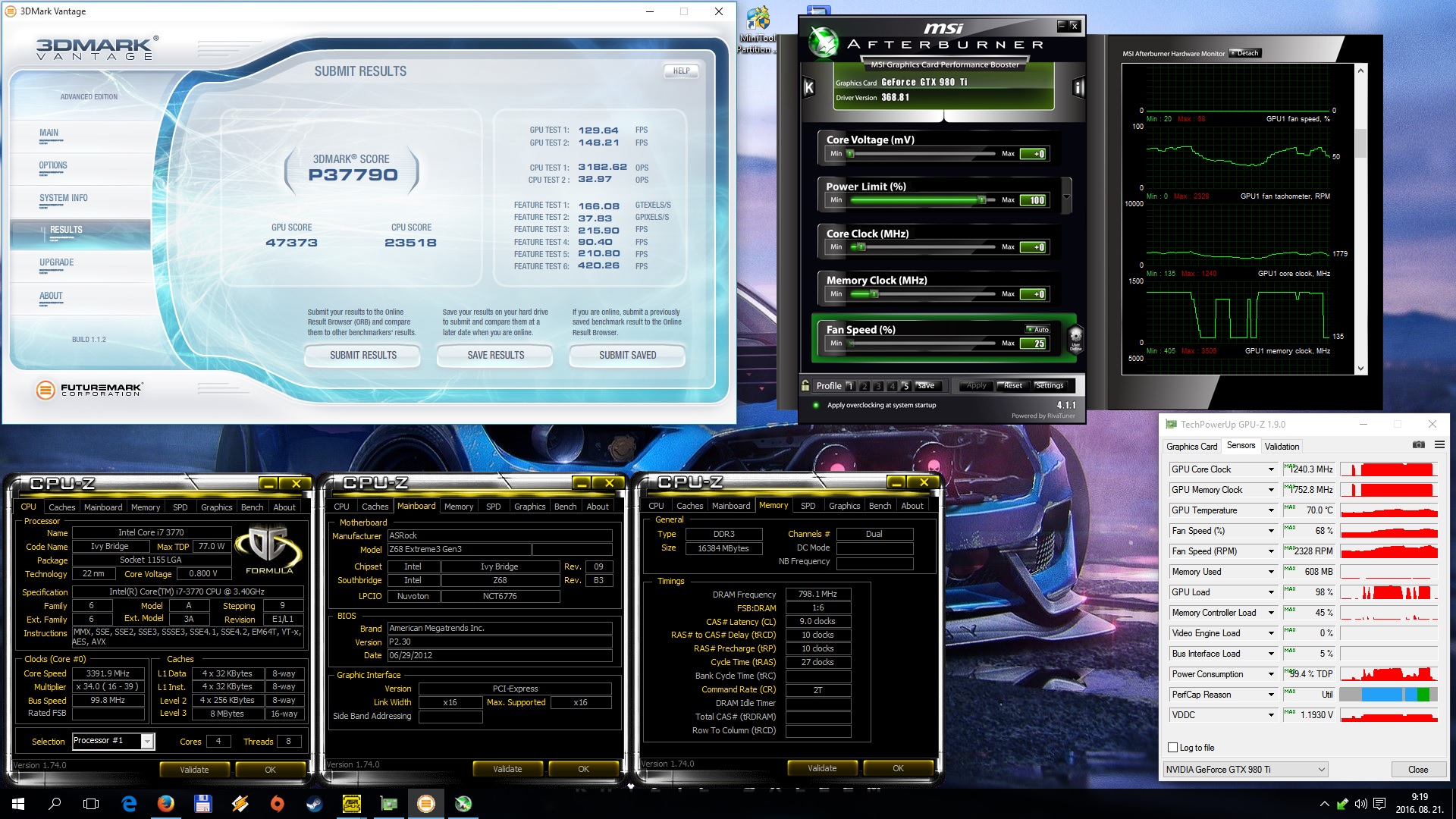
Task: Switch to GPU-Z taskbar icon
Action: point(388,803)
